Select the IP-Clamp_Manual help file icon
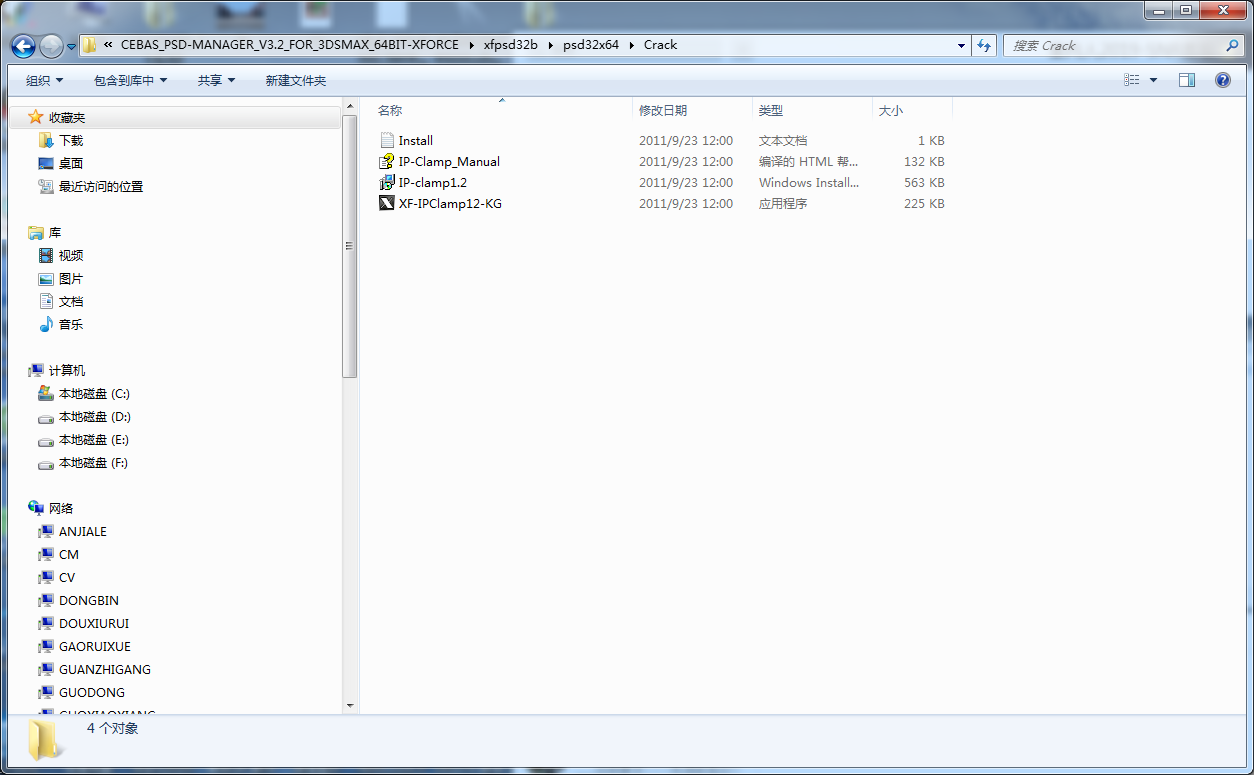 [387, 161]
